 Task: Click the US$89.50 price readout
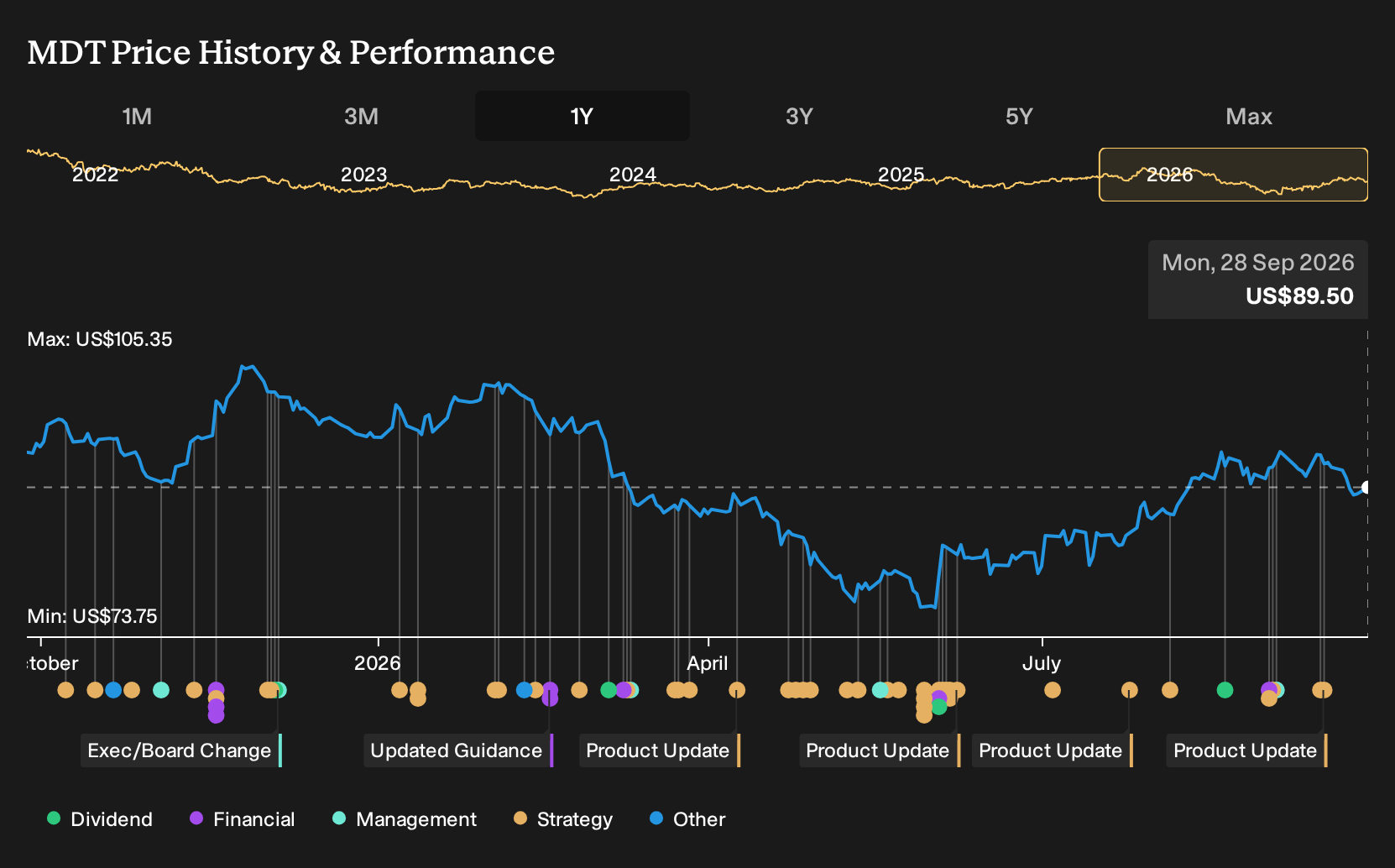pyautogui.click(x=1299, y=295)
